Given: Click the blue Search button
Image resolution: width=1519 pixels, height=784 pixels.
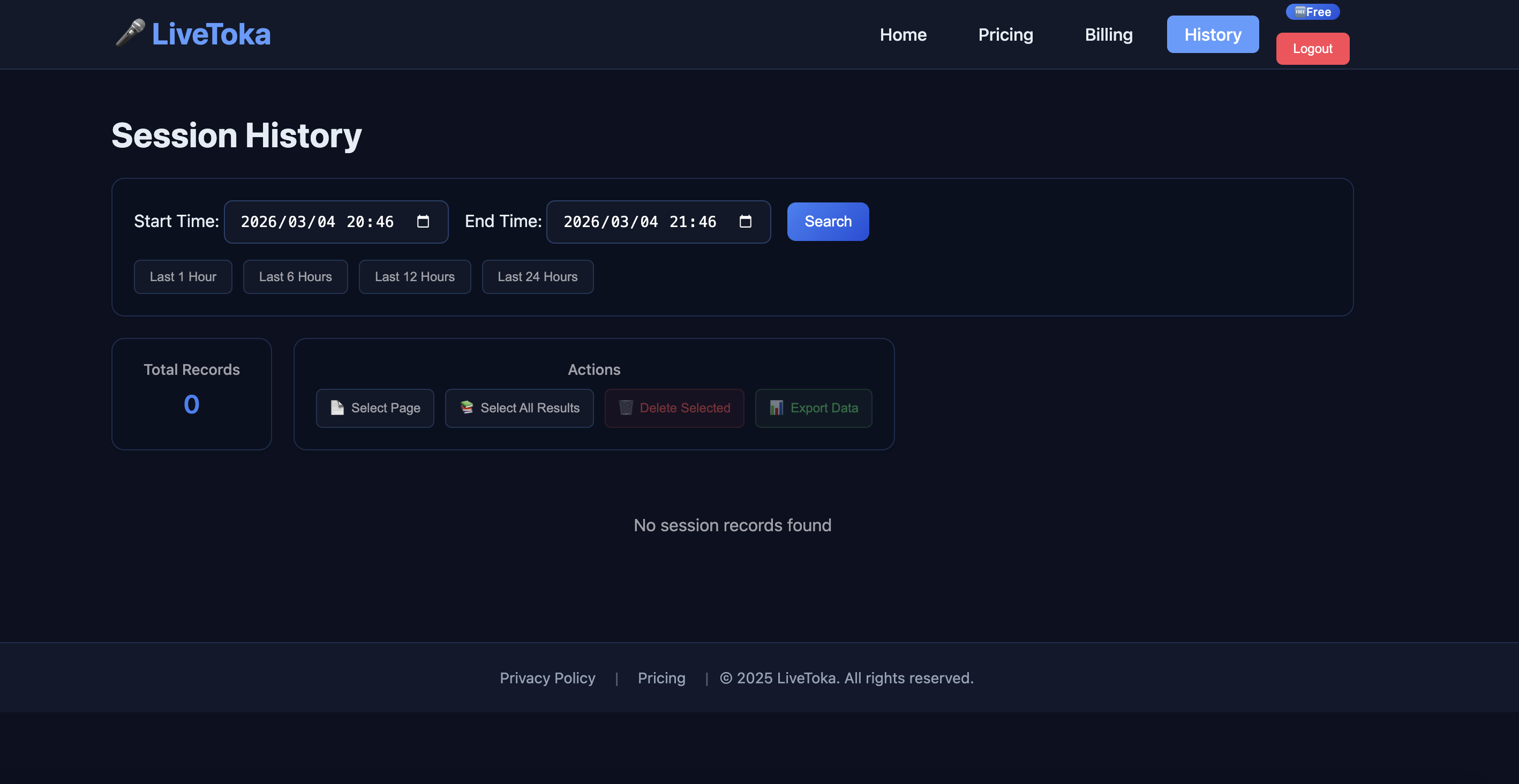Looking at the screenshot, I should tap(828, 222).
